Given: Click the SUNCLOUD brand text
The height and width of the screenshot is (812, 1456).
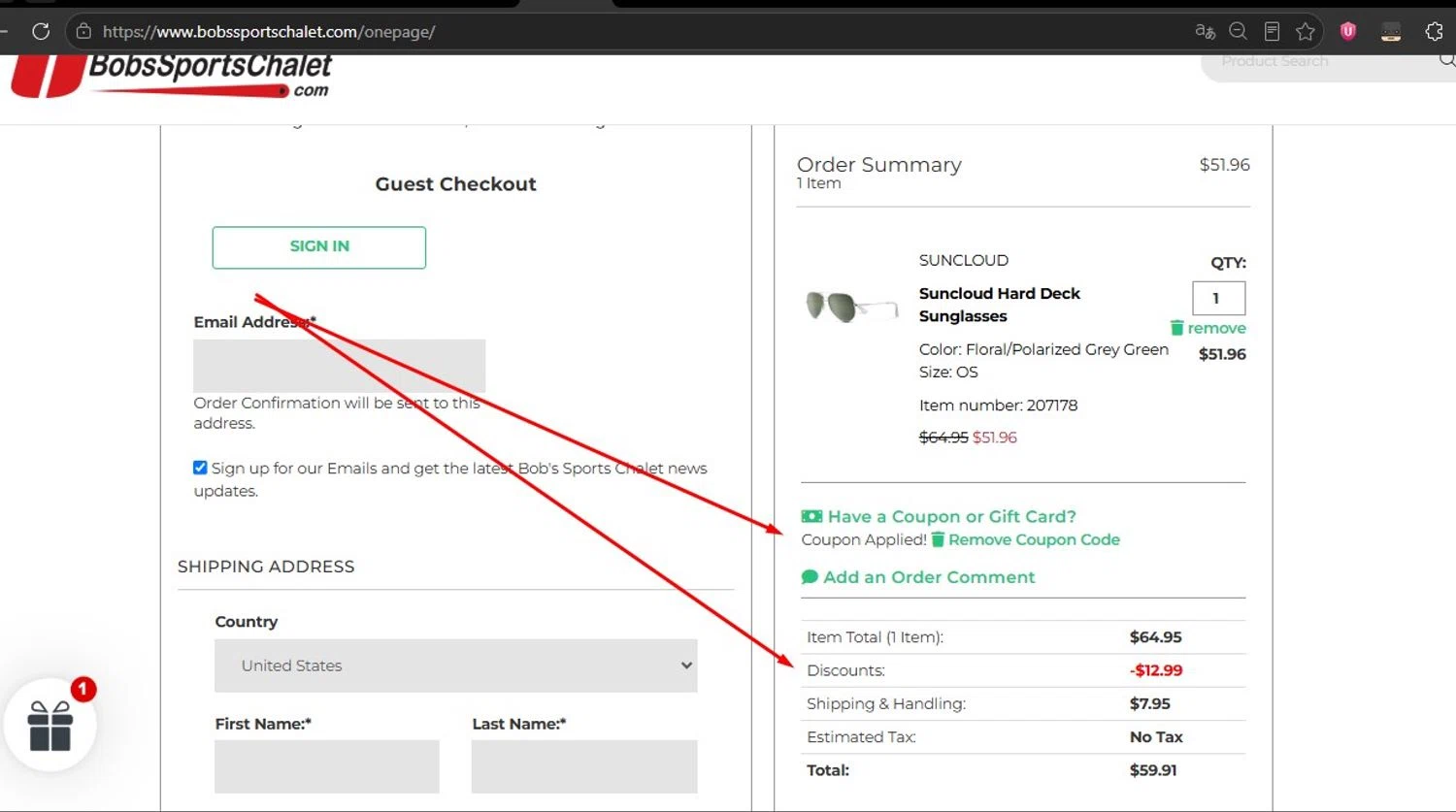Looking at the screenshot, I should pyautogui.click(x=964, y=260).
